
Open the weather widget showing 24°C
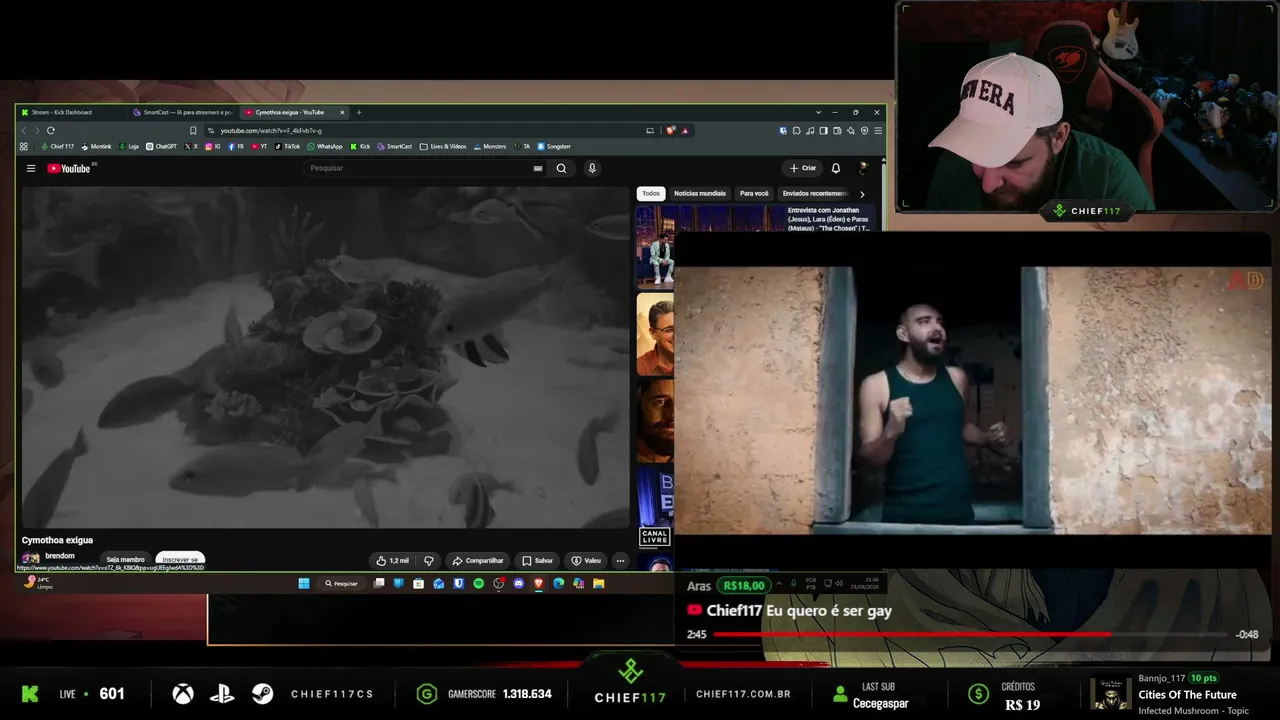[40, 582]
